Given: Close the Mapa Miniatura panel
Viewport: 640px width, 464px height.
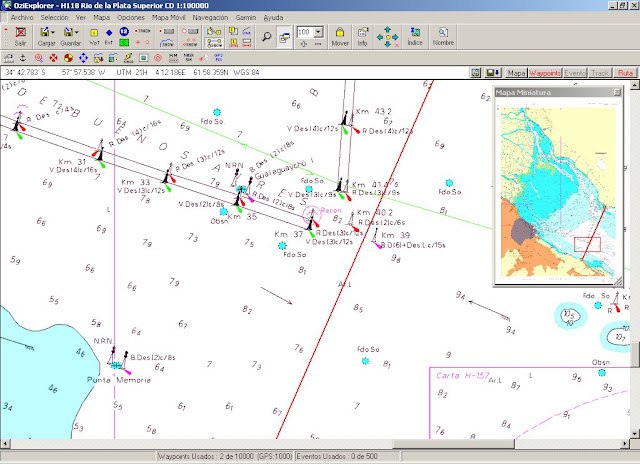Looking at the screenshot, I should [617, 93].
